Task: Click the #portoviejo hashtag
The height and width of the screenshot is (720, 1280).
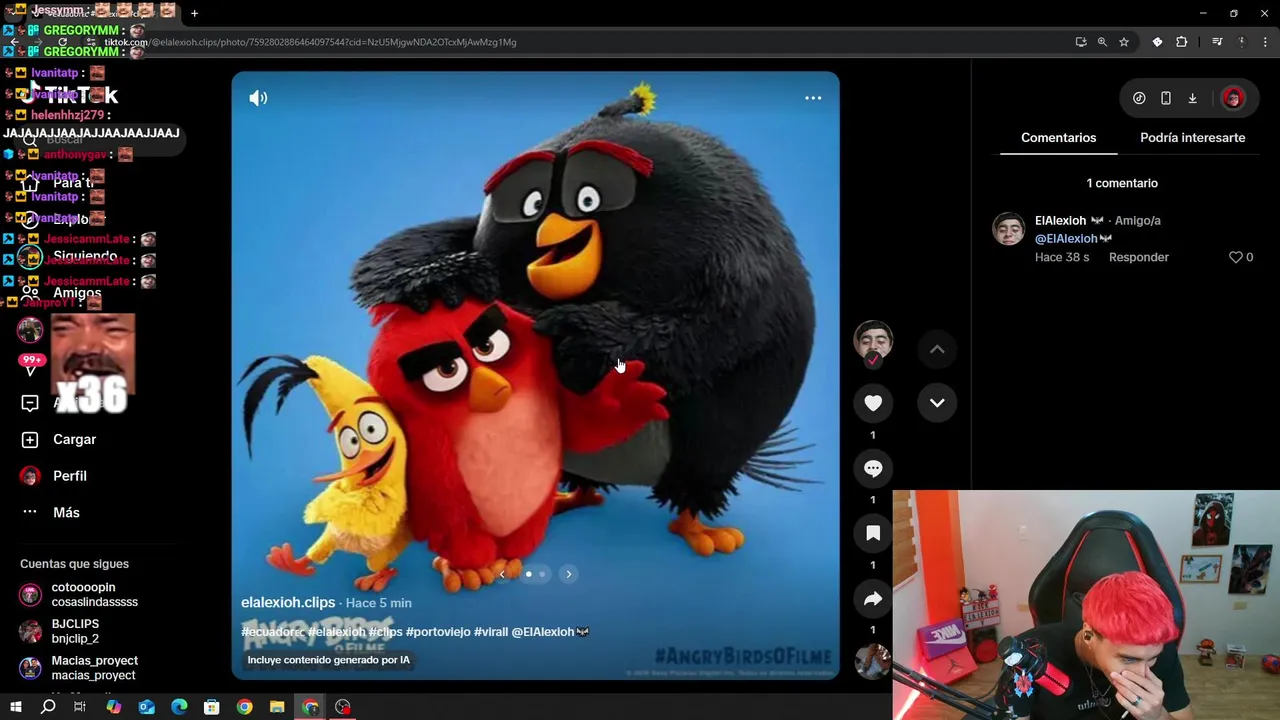Action: click(x=438, y=632)
